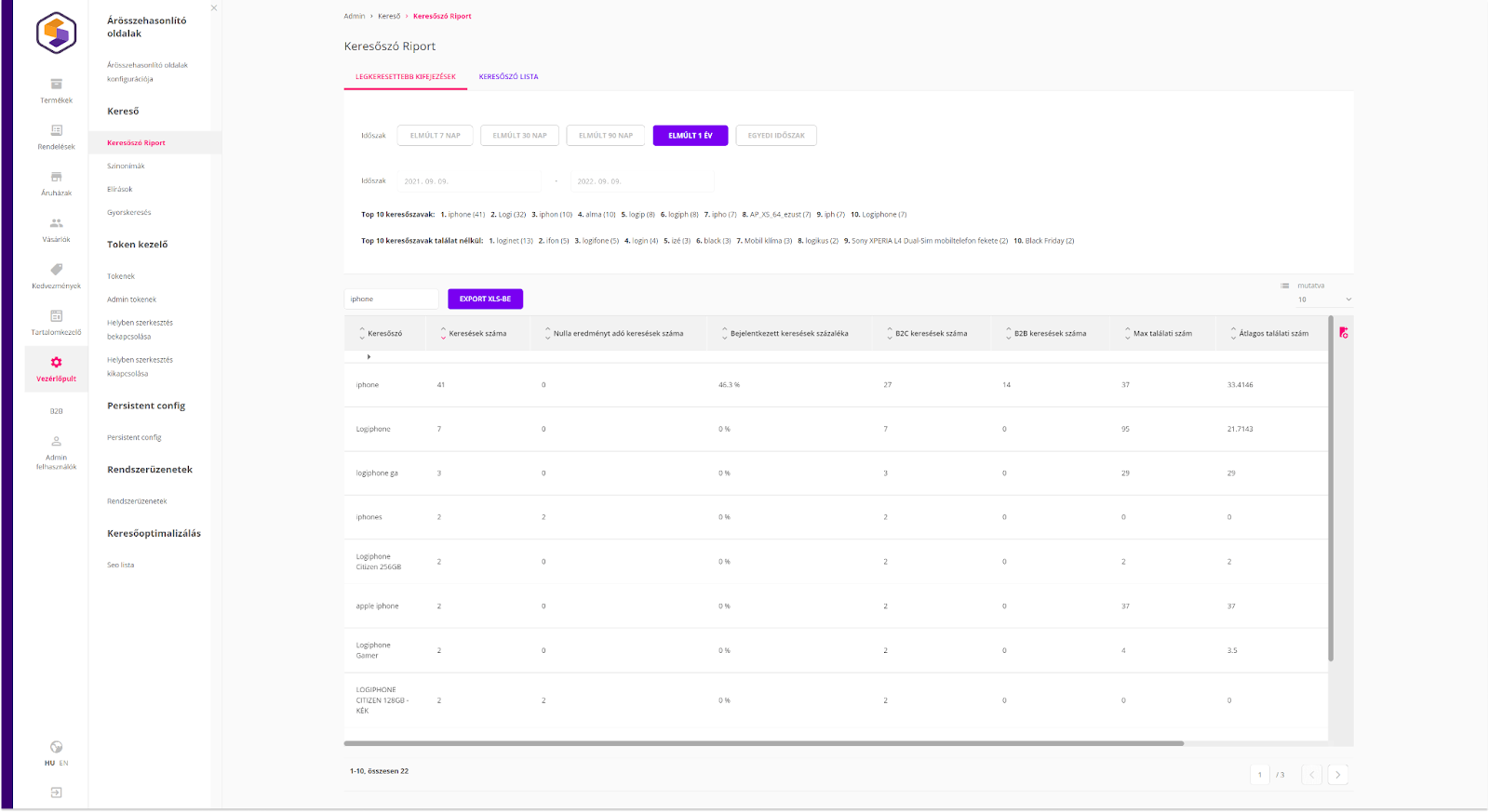Image resolution: width=1489 pixels, height=812 pixels.
Task: Switch language to EN
Action: [x=63, y=764]
